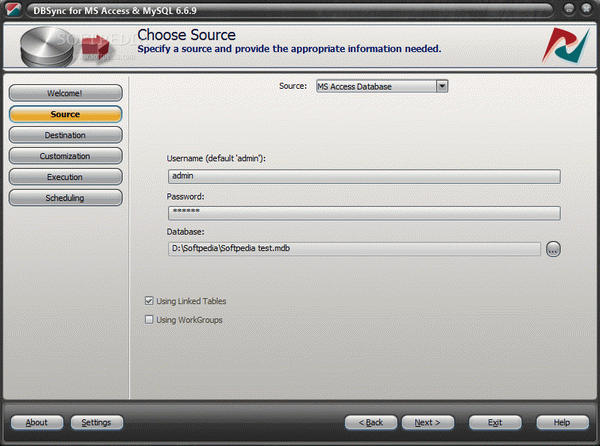
Task: Go to the Welcome! step
Action: (x=65, y=93)
